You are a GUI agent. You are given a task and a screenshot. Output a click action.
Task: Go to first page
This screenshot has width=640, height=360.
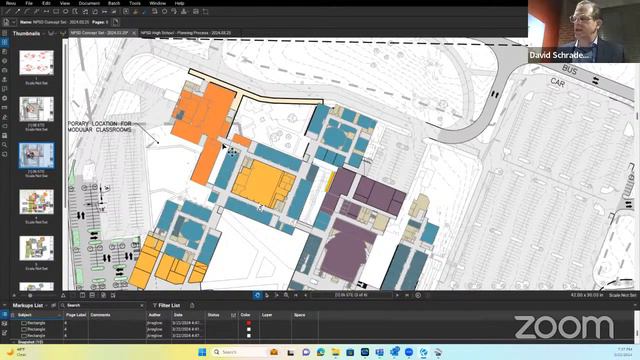point(296,295)
